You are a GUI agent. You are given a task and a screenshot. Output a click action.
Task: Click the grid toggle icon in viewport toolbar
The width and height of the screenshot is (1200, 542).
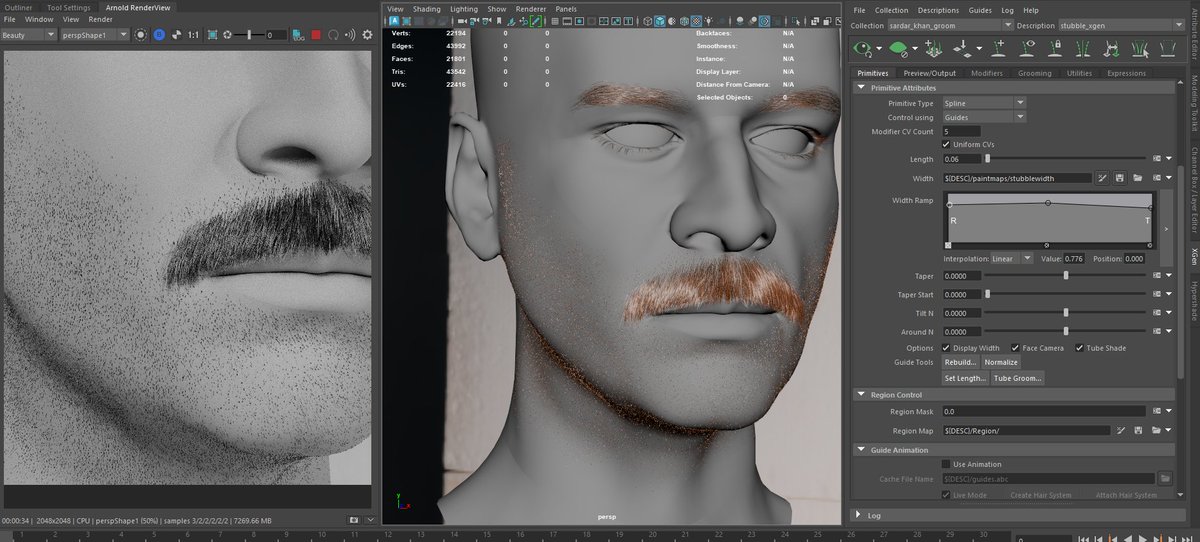point(555,21)
